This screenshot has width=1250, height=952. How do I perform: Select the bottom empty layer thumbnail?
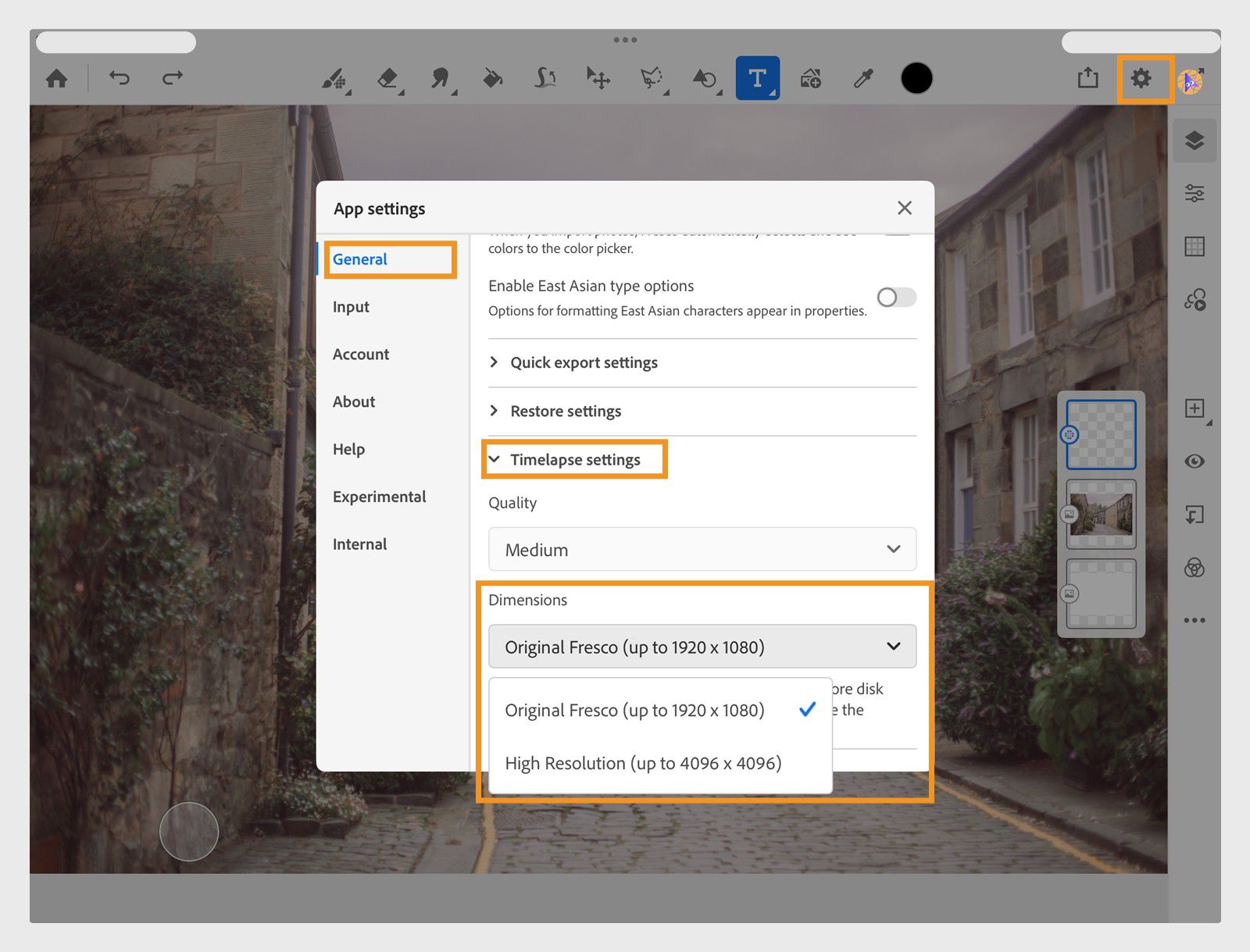(x=1101, y=594)
